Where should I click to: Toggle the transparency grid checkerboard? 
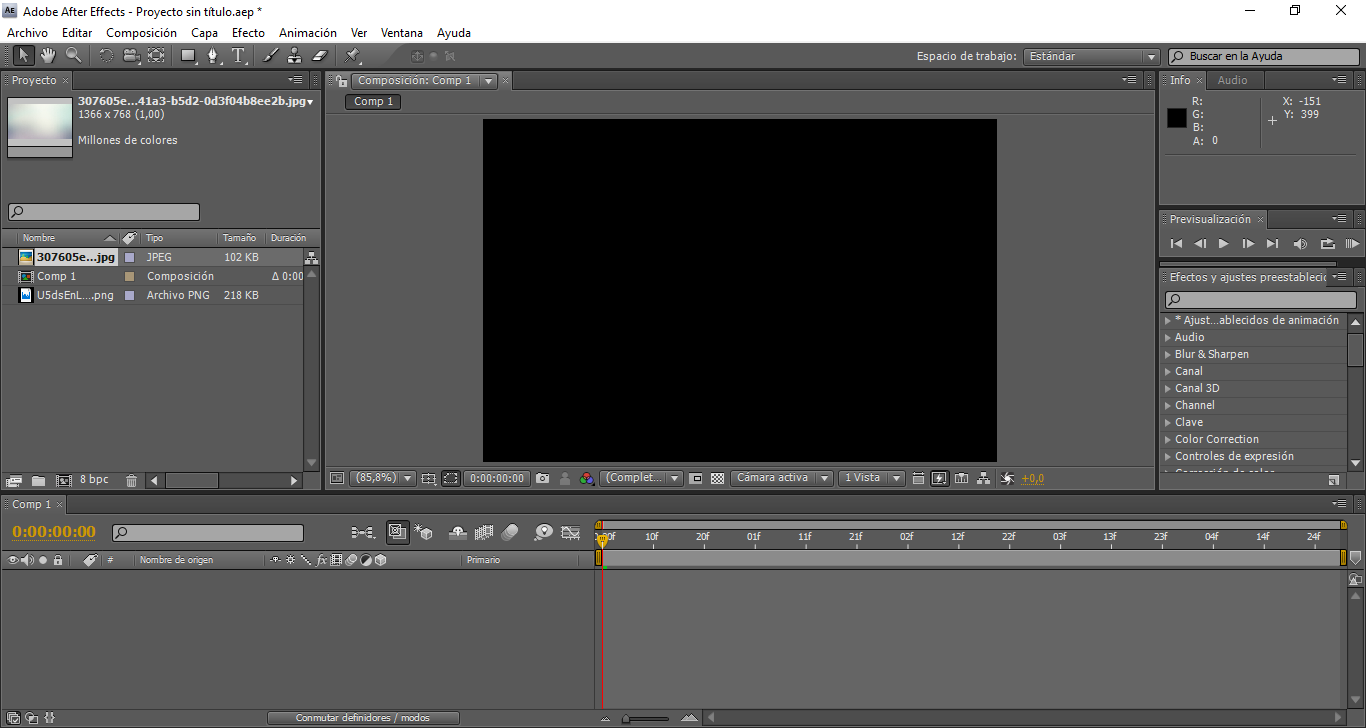717,479
